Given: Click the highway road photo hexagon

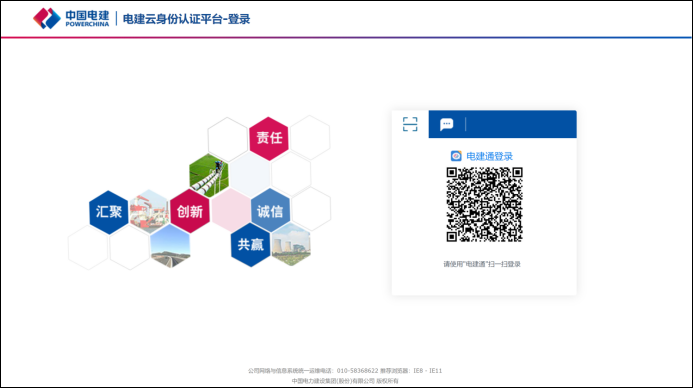Looking at the screenshot, I should [x=170, y=246].
